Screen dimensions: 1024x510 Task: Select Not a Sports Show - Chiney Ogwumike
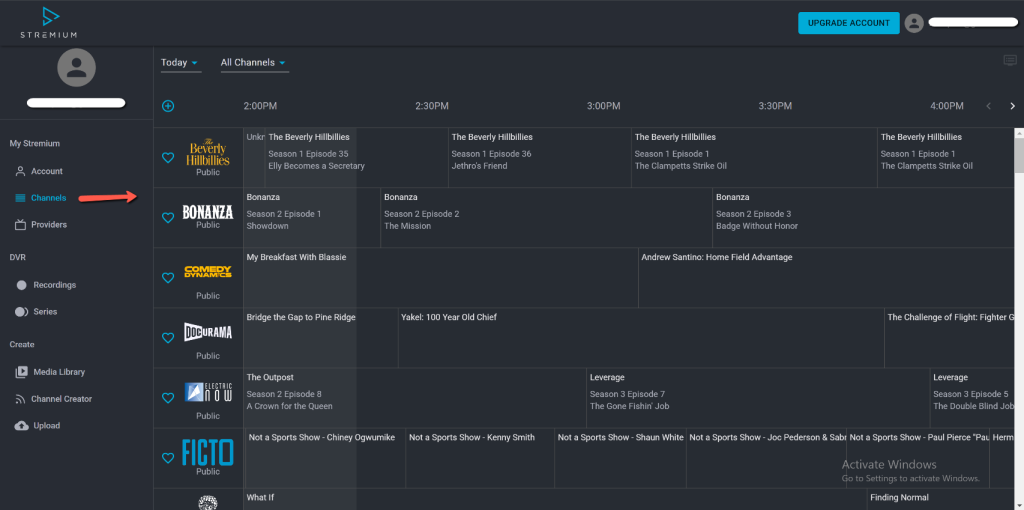(325, 458)
